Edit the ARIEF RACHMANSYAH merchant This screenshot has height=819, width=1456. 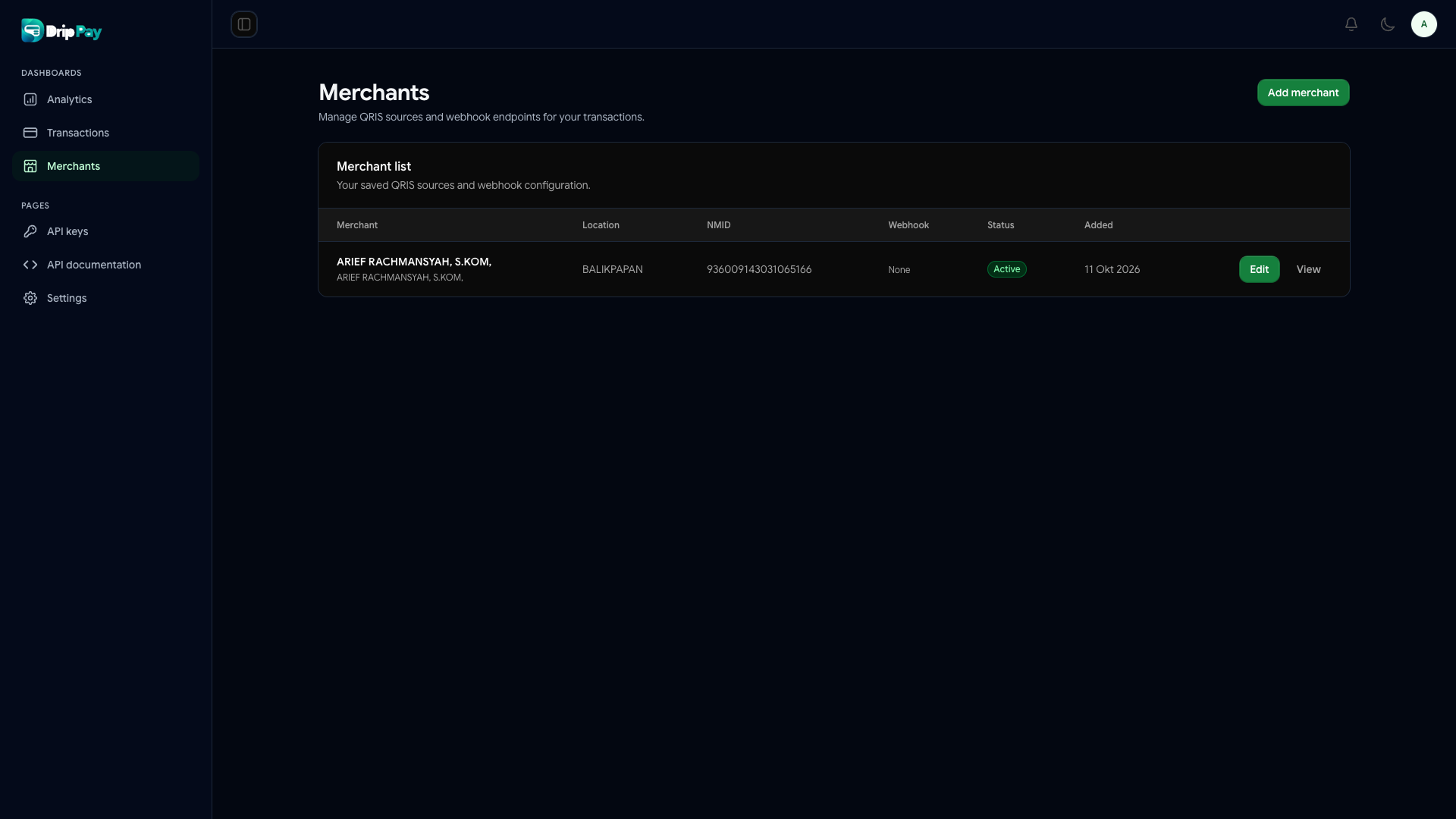tap(1259, 269)
